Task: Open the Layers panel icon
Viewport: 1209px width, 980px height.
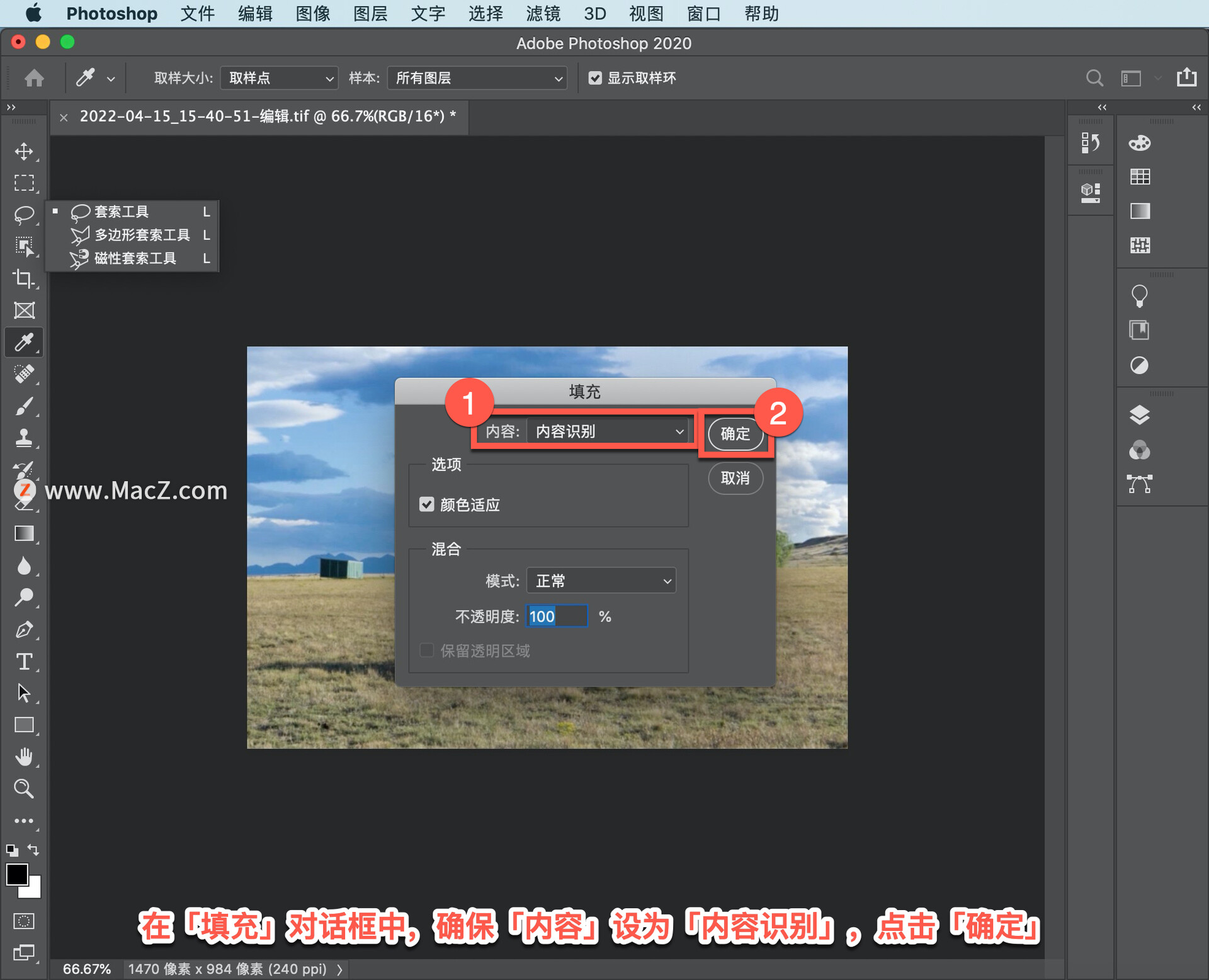Action: pyautogui.click(x=1140, y=416)
